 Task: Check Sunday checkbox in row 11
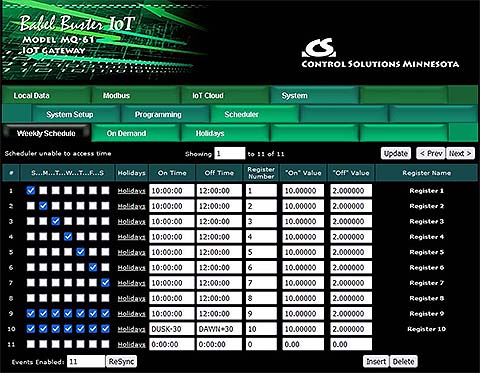pos(31,344)
